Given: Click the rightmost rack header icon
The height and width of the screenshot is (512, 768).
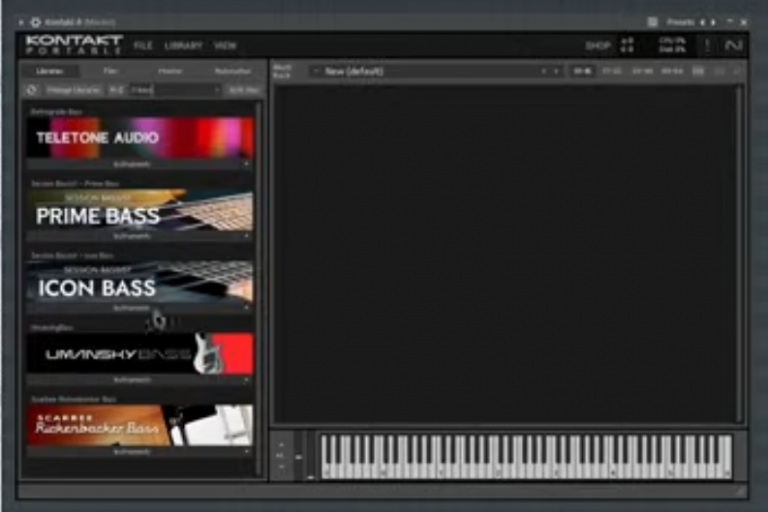Looking at the screenshot, I should tap(737, 72).
